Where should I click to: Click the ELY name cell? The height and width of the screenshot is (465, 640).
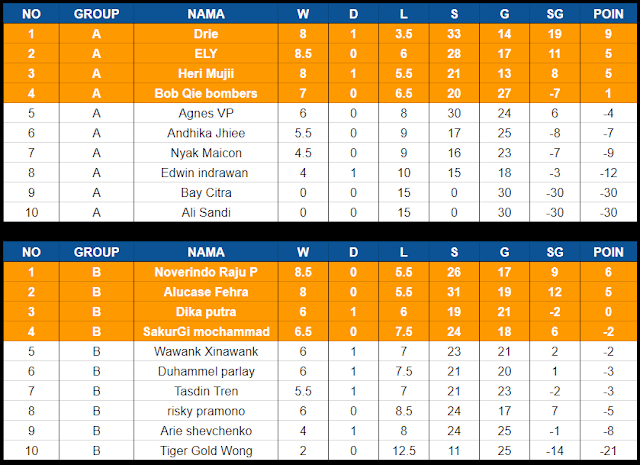[x=206, y=53]
